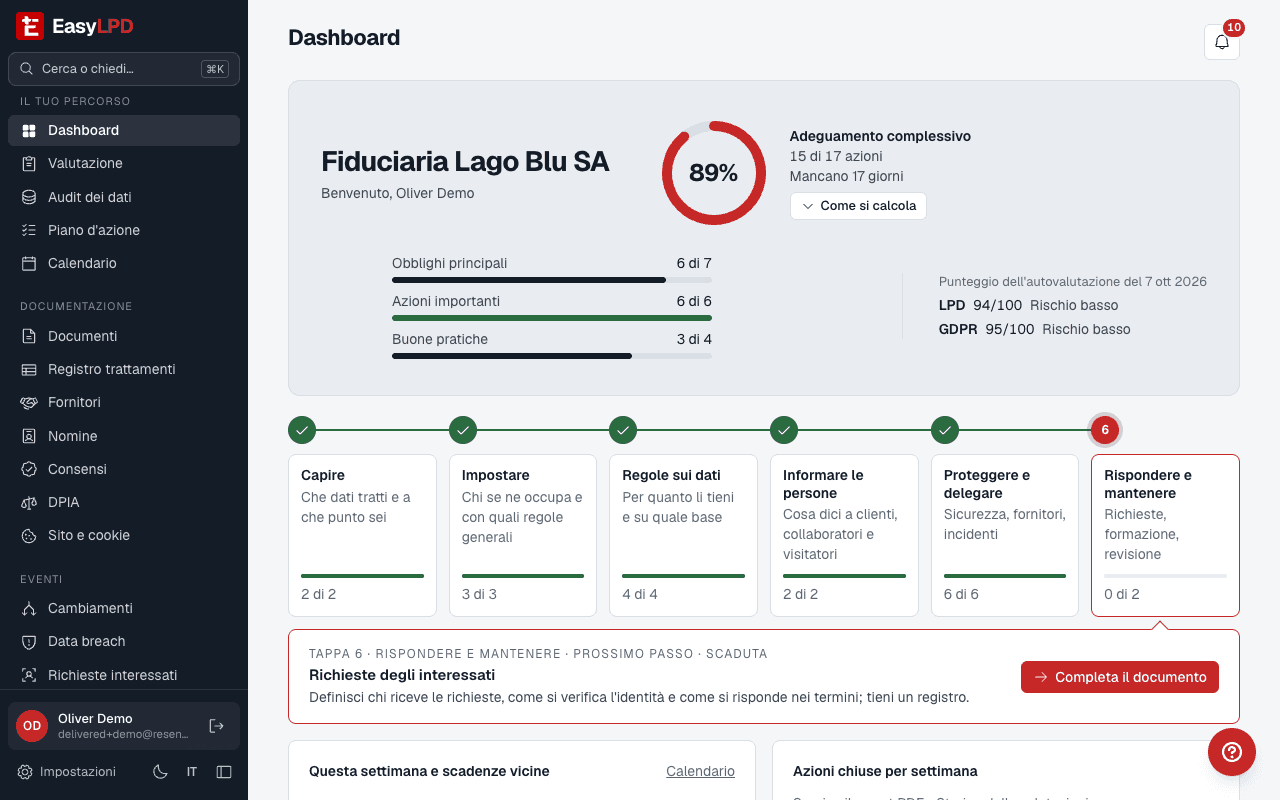The width and height of the screenshot is (1280, 800).
Task: Click the Richieste interessati person icon
Action: click(29, 675)
